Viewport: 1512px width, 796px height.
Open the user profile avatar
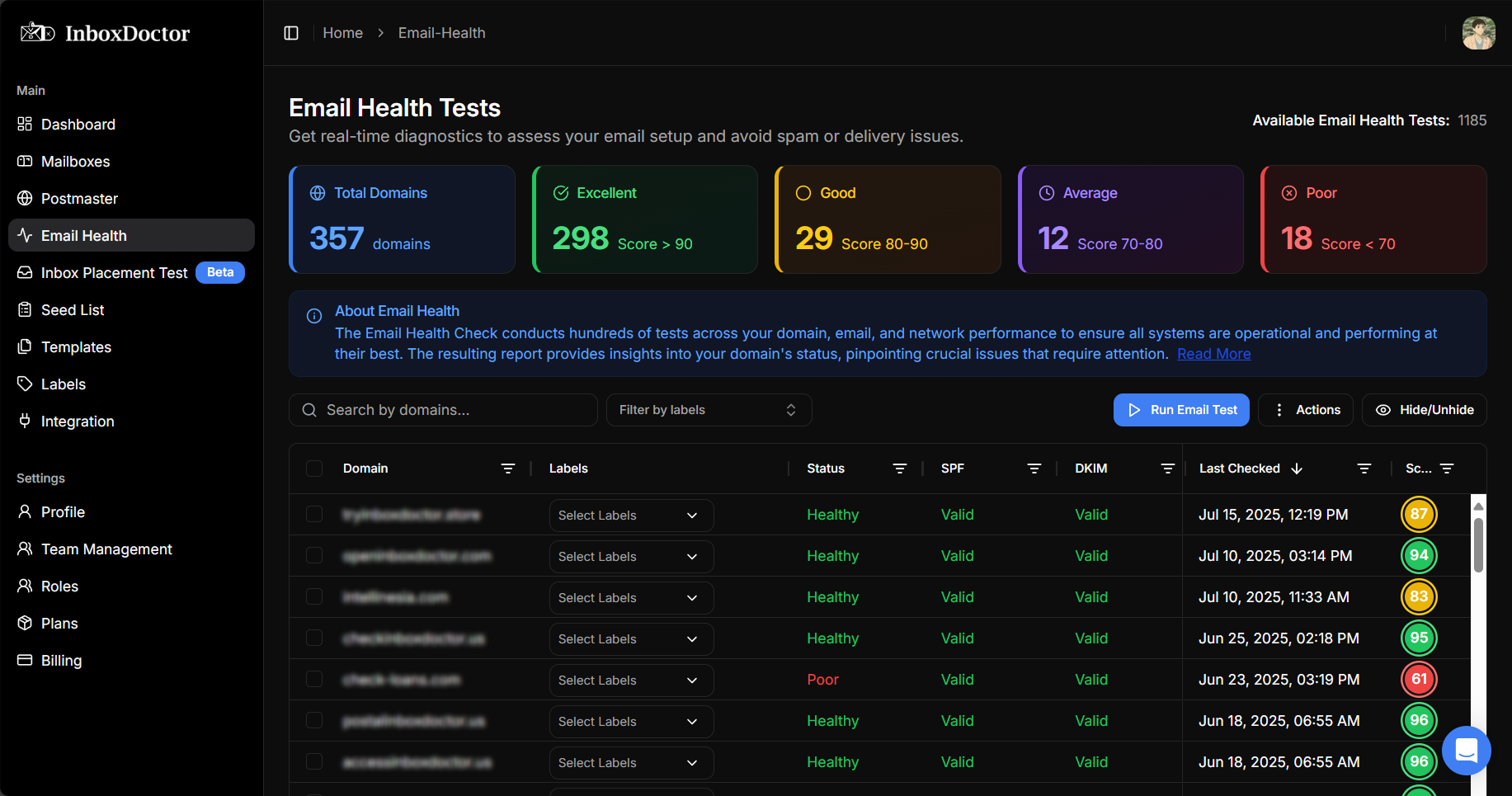pos(1478,33)
